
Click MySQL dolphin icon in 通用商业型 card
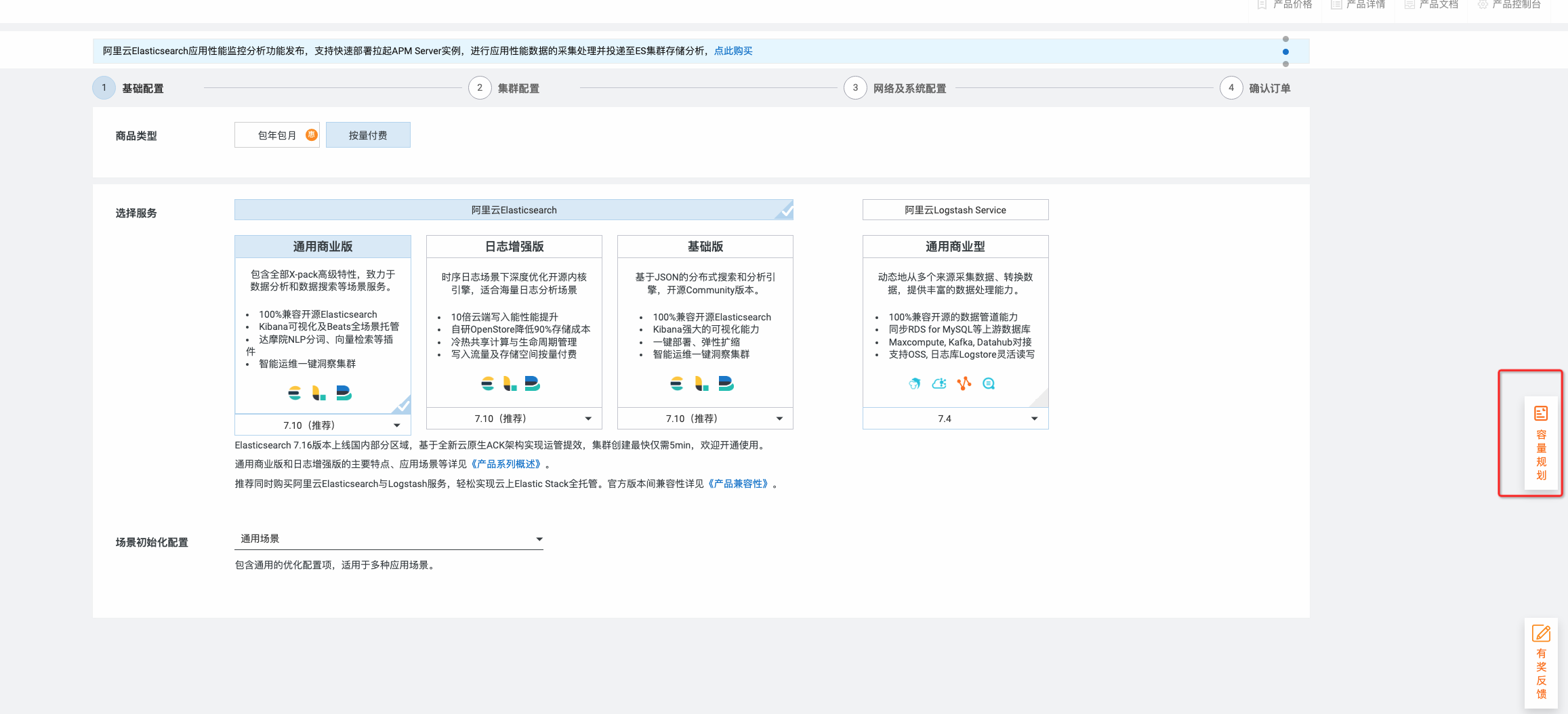[915, 383]
